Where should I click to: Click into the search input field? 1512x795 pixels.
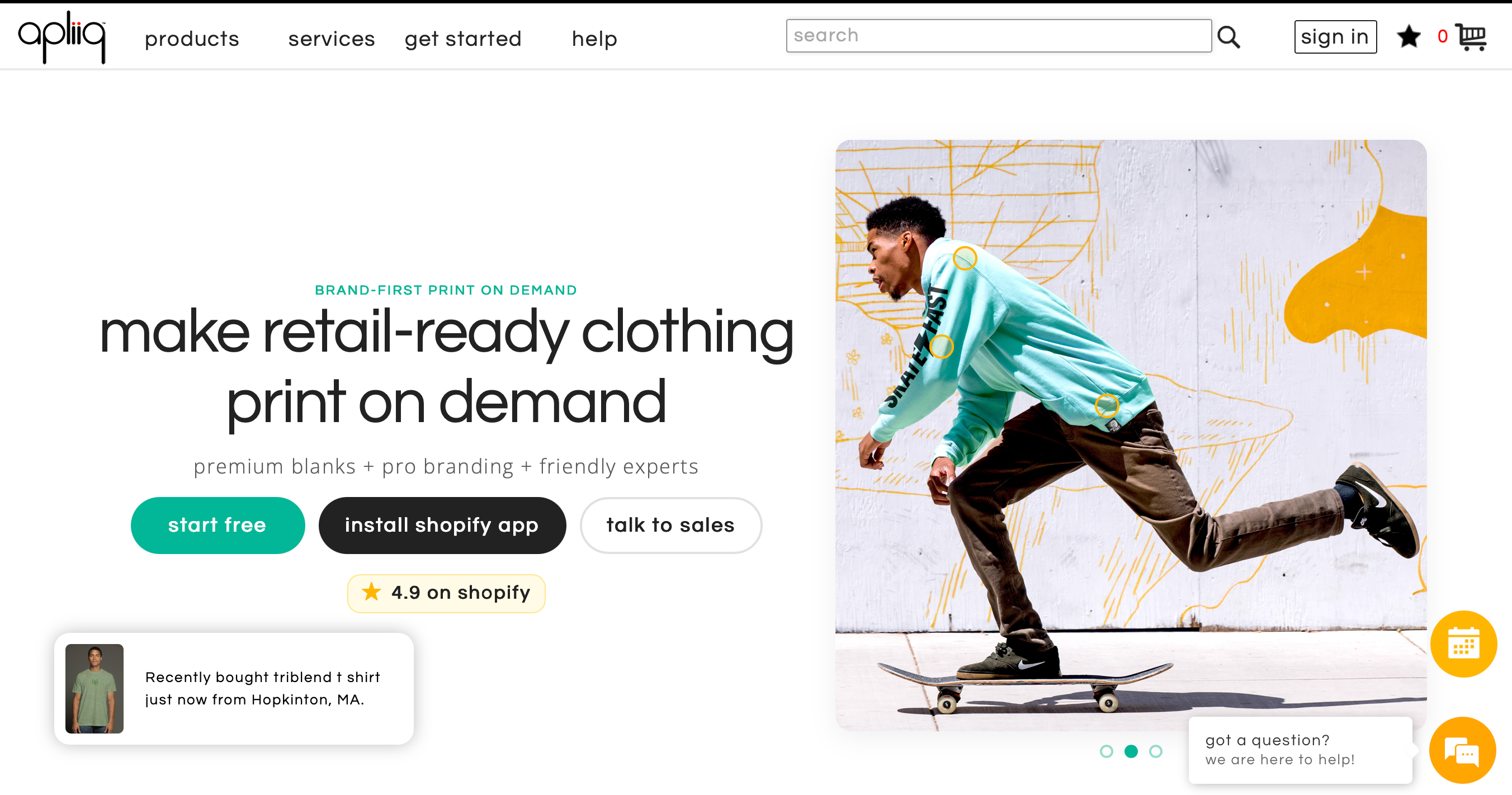pyautogui.click(x=998, y=36)
